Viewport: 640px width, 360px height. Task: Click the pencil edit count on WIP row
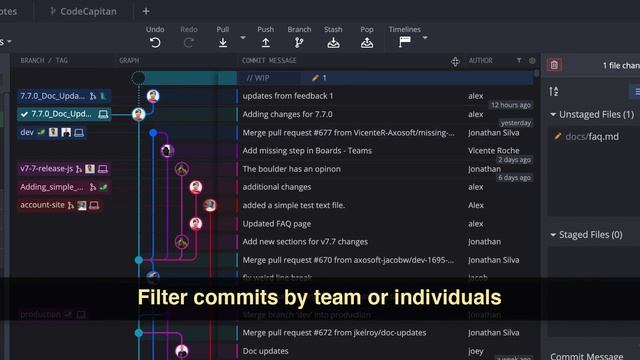pyautogui.click(x=319, y=78)
